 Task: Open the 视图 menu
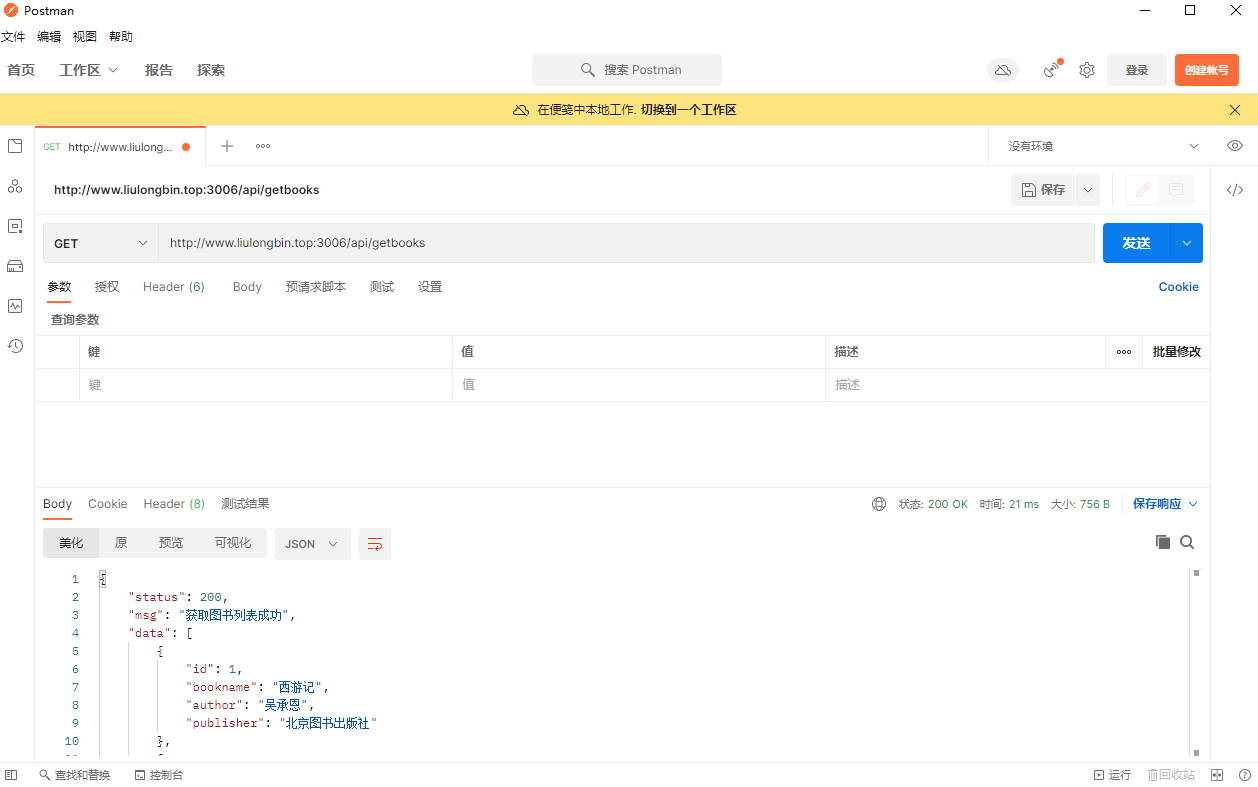85,37
